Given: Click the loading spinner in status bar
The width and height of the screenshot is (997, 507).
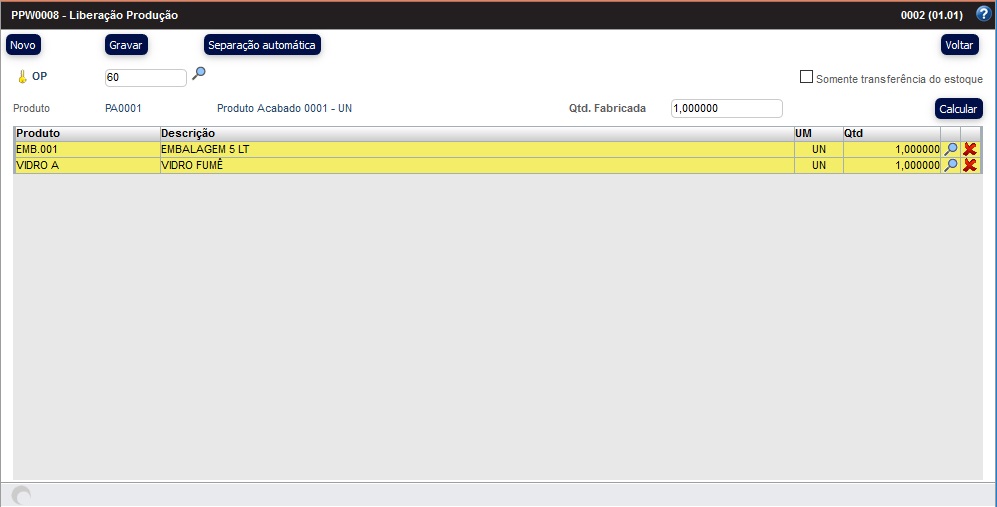Looking at the screenshot, I should click(x=20, y=495).
